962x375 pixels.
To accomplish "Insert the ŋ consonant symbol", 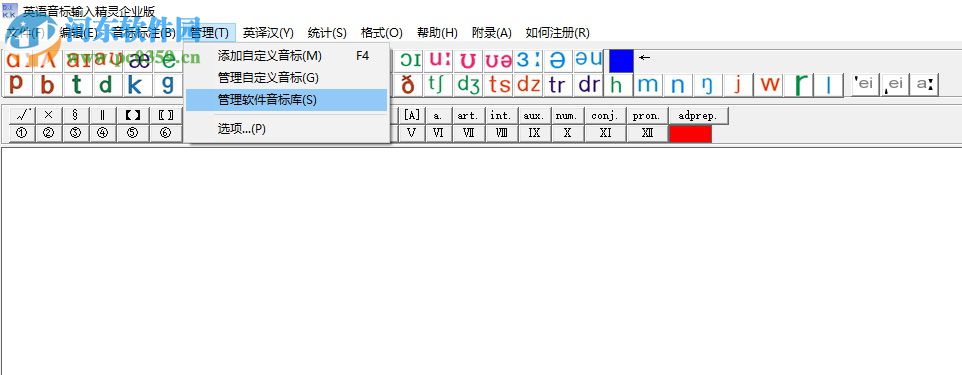I will point(708,84).
